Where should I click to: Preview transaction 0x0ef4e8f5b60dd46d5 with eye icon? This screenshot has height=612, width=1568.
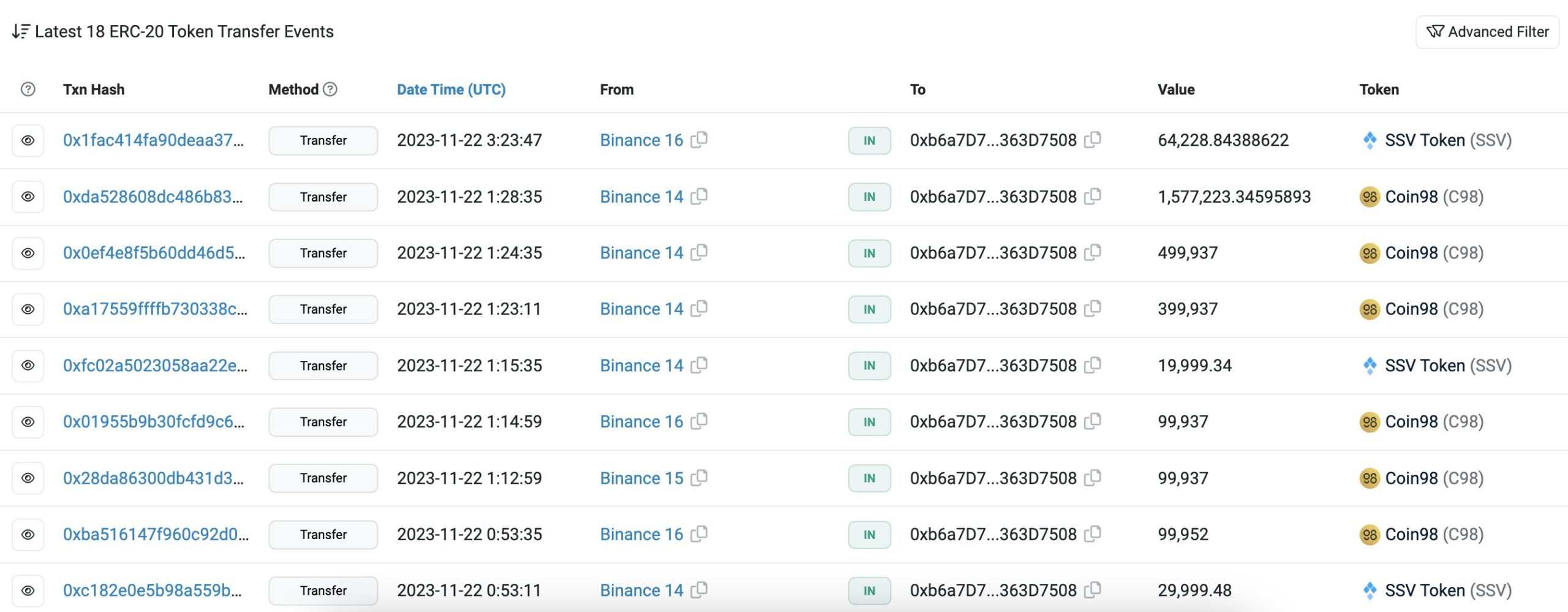click(28, 253)
